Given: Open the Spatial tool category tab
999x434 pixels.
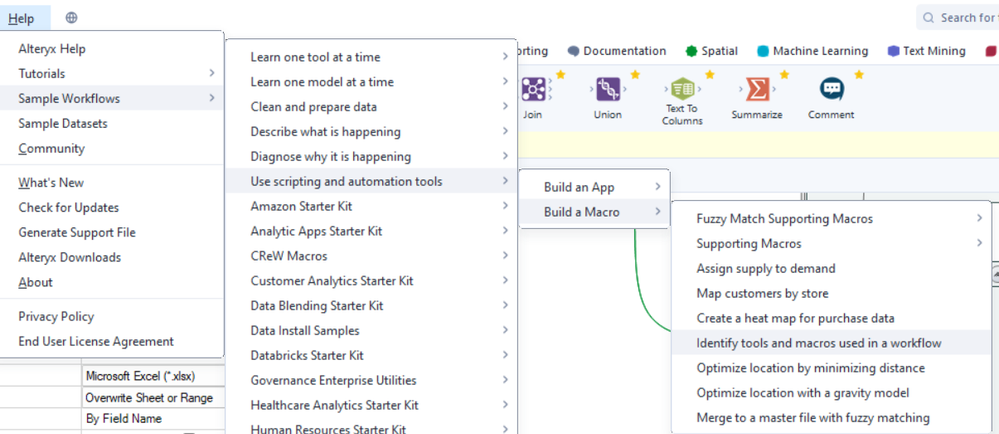Looking at the screenshot, I should [712, 51].
